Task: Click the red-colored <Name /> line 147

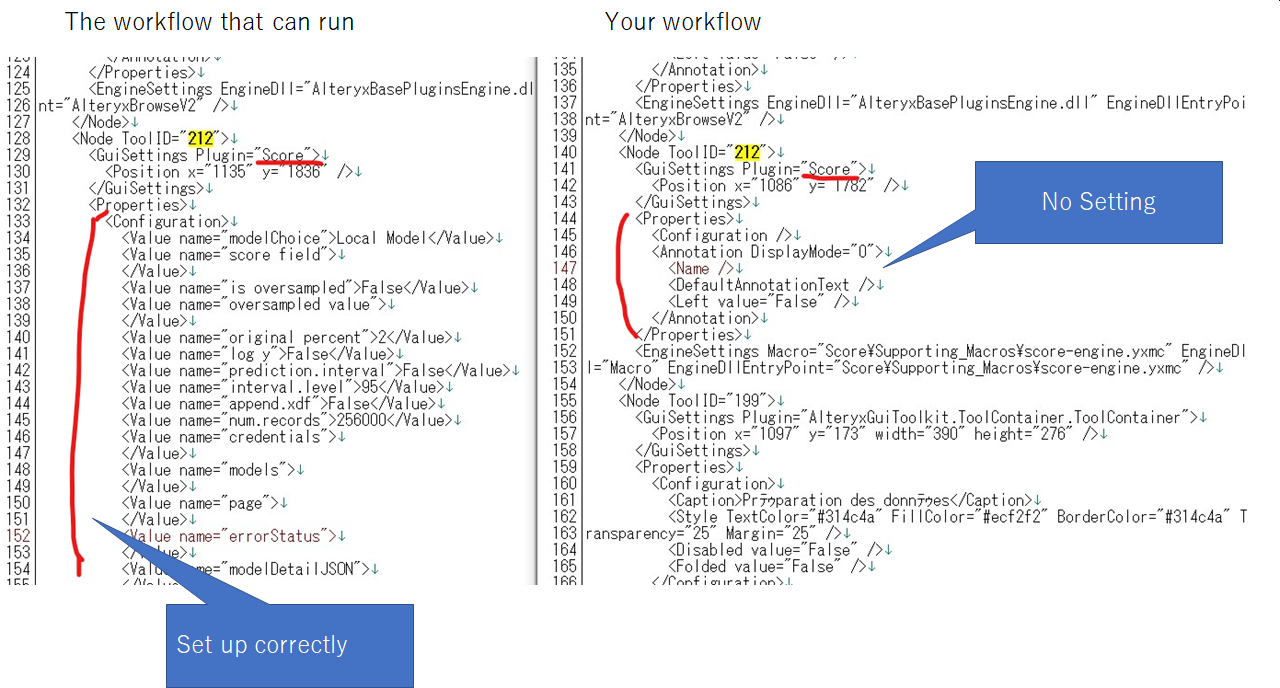Action: coord(701,268)
